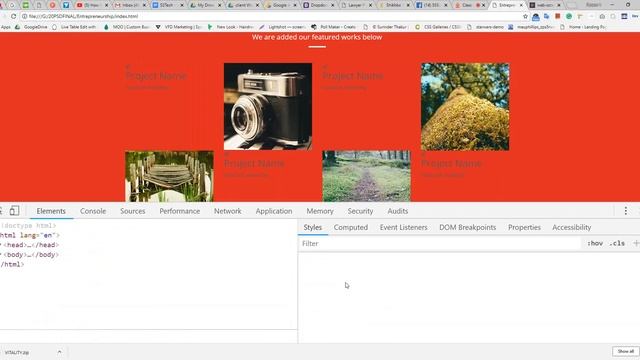The image size is (640, 360).
Task: Close the Facebook tab
Action: click(445, 5)
